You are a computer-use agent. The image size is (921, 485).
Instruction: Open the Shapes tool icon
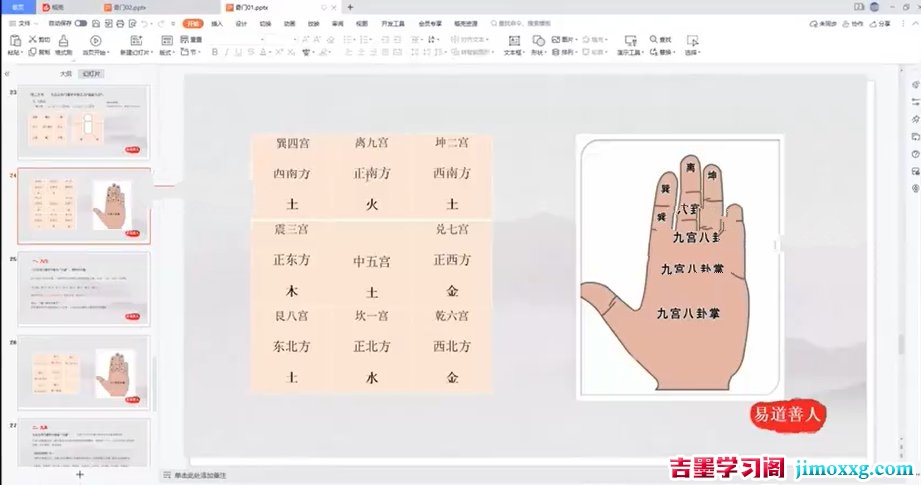(x=538, y=41)
